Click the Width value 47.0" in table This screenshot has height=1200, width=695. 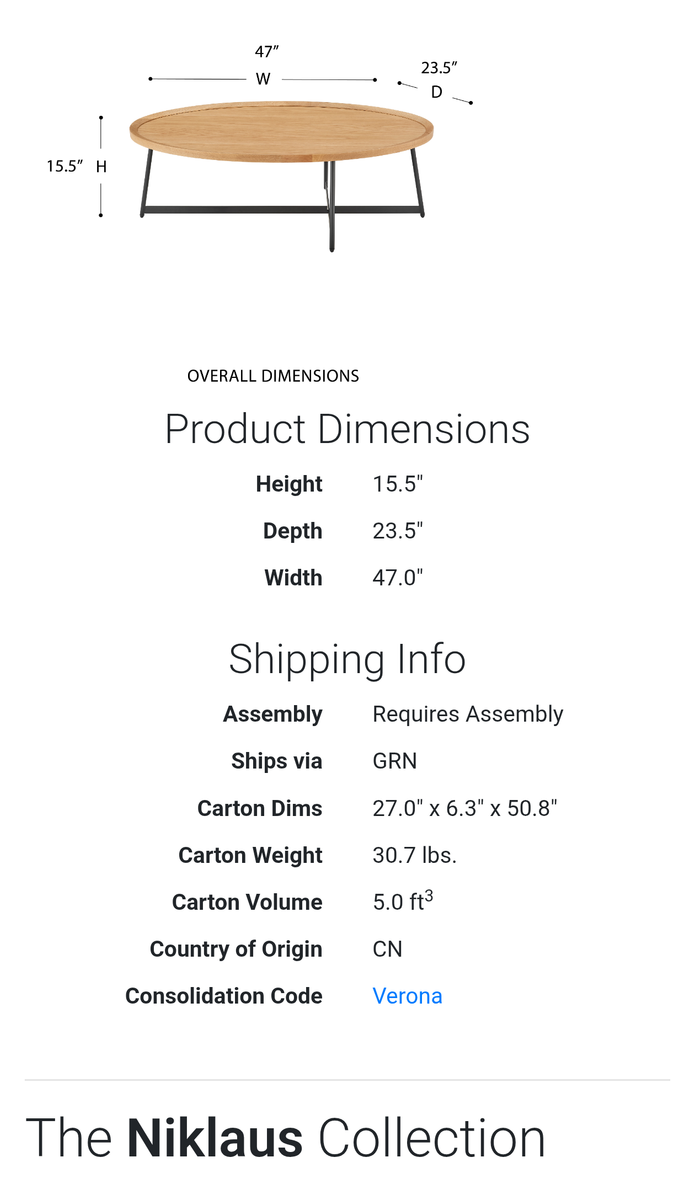[x=398, y=578]
